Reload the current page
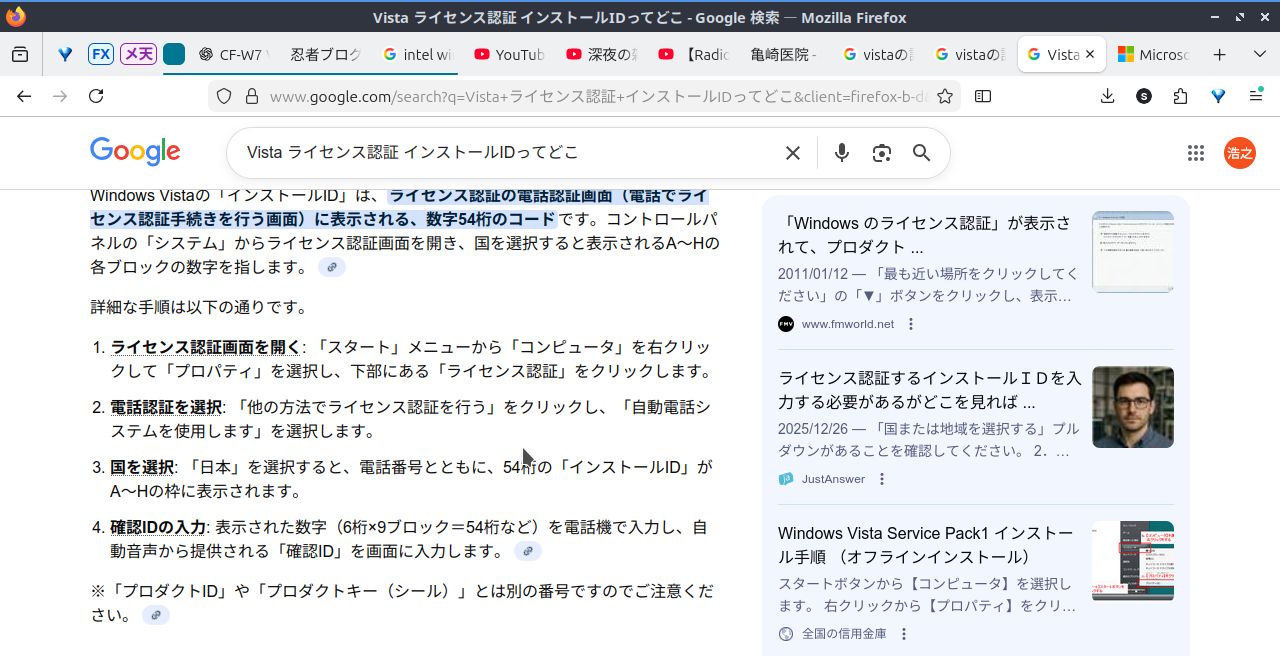Viewport: 1280px width, 656px height. point(96,96)
